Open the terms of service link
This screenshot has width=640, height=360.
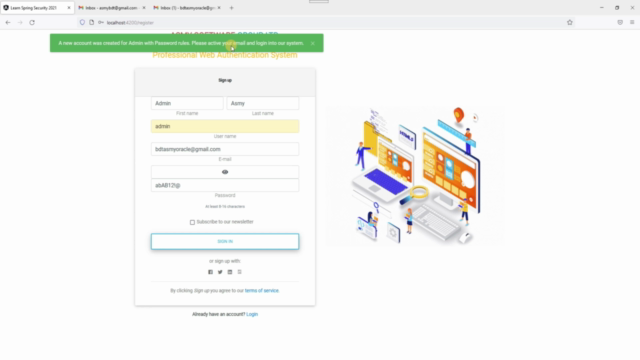pos(262,291)
